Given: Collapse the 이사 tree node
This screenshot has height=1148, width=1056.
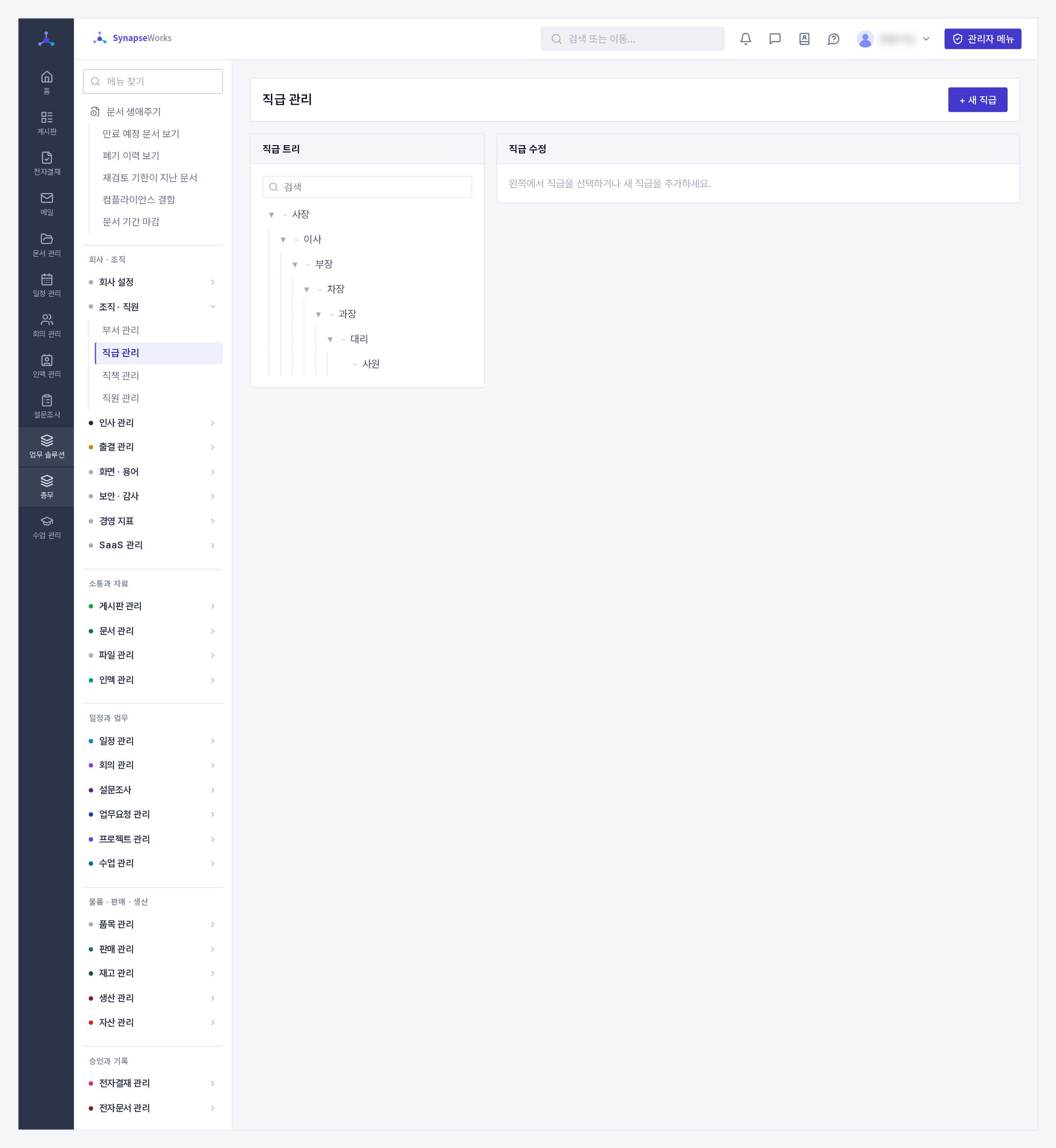Looking at the screenshot, I should (283, 240).
